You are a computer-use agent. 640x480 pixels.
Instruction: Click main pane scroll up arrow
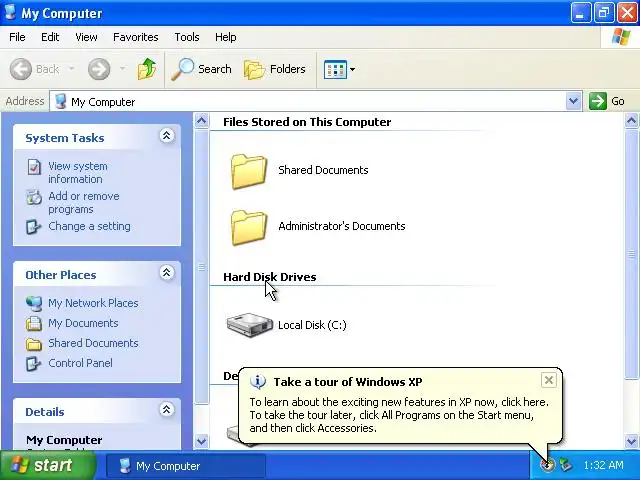[631, 120]
